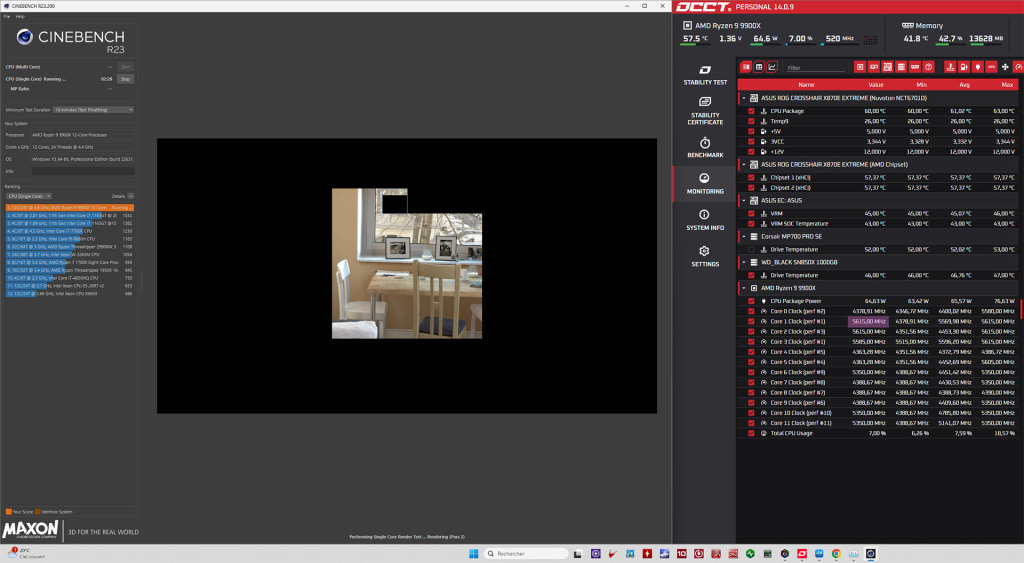Switch monitoring to table view icon

[759, 67]
